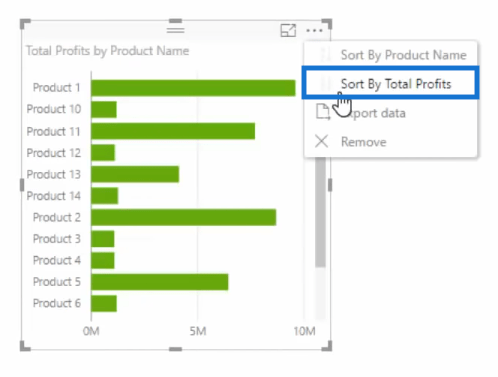Click the chart's vertical scrollbar thumb
The image size is (498, 377).
[x=320, y=212]
